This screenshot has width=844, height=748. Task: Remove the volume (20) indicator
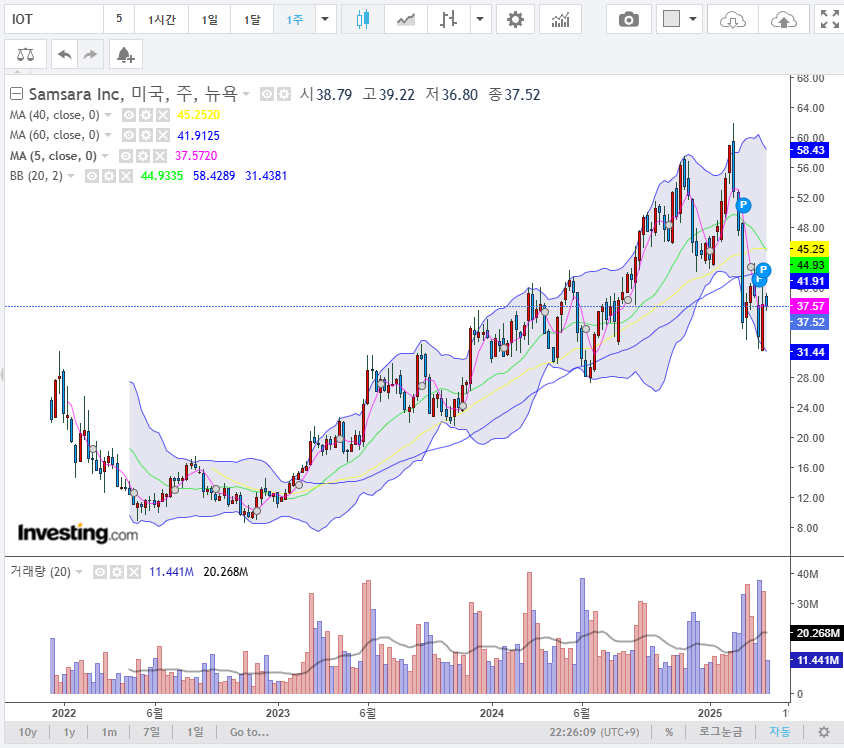[133, 572]
